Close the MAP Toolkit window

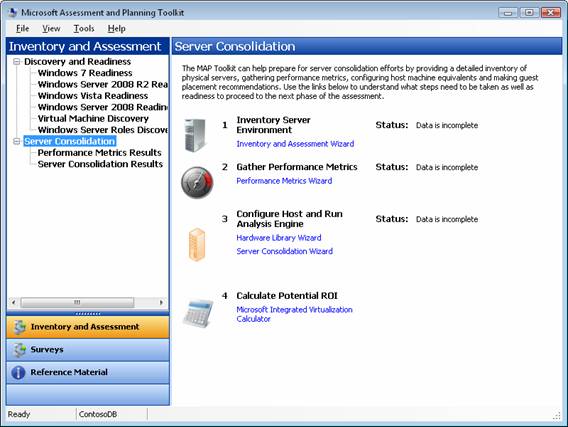coord(551,13)
